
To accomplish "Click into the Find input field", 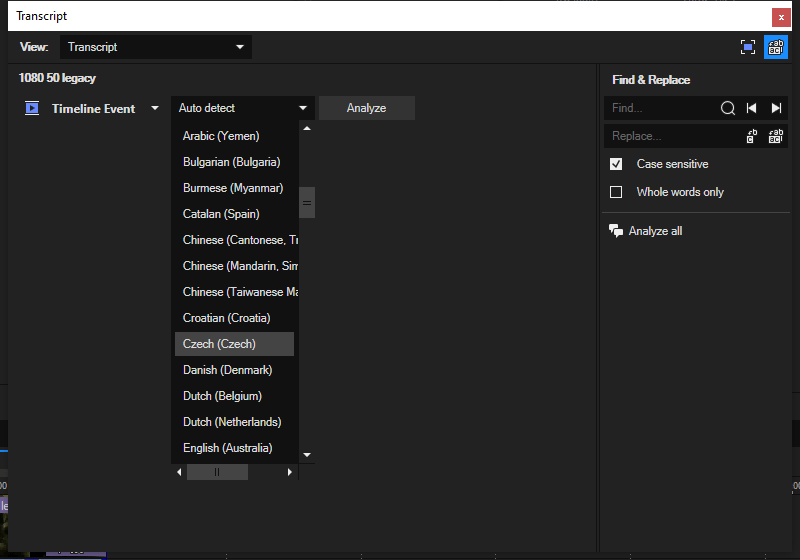I will tap(661, 108).
